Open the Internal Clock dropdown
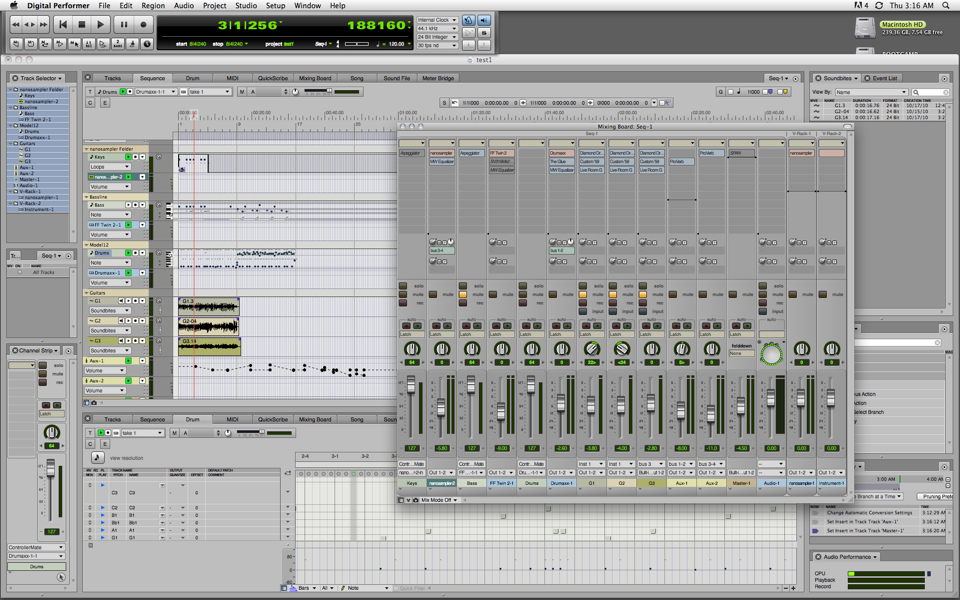 [437, 20]
